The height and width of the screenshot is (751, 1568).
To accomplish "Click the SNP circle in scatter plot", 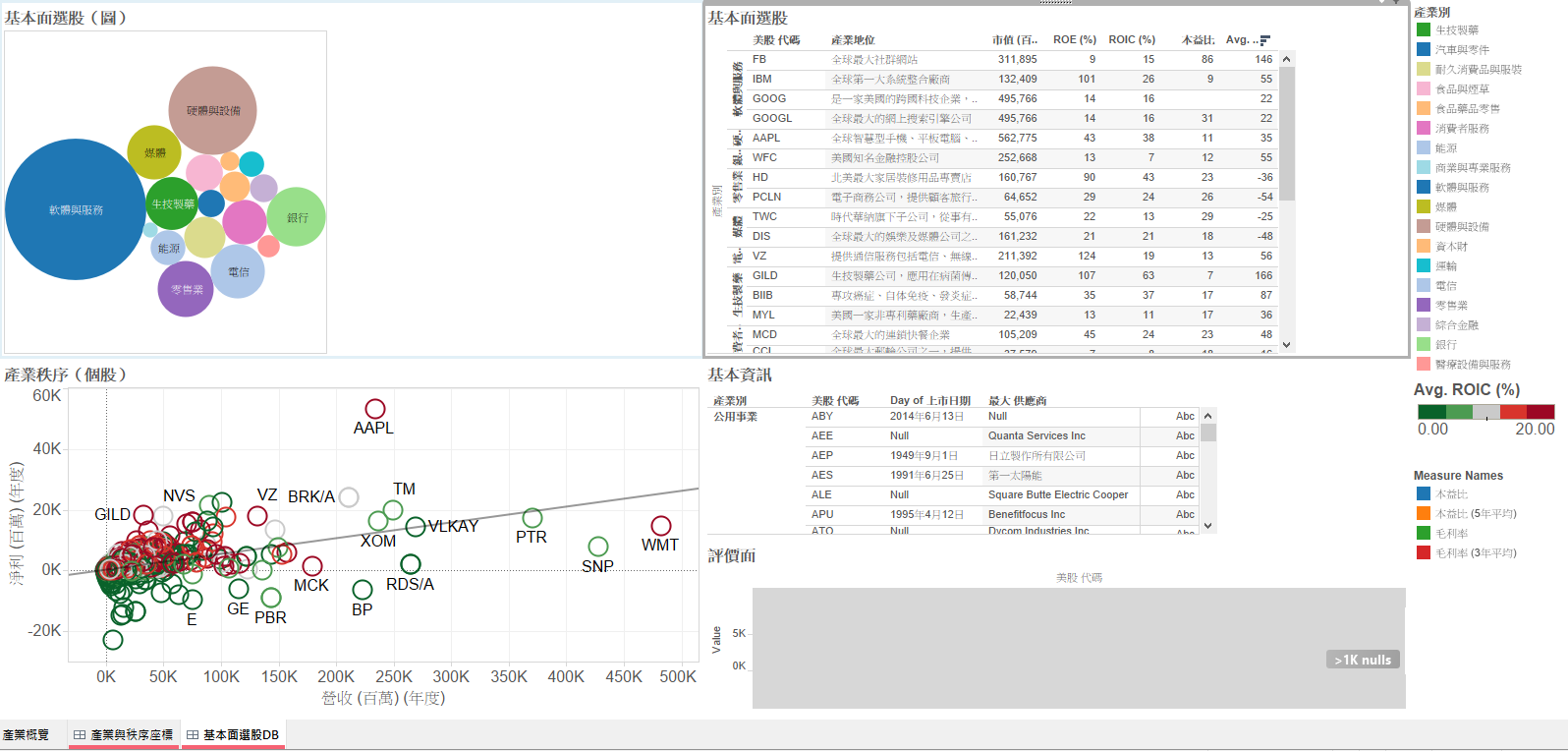I will (x=598, y=547).
